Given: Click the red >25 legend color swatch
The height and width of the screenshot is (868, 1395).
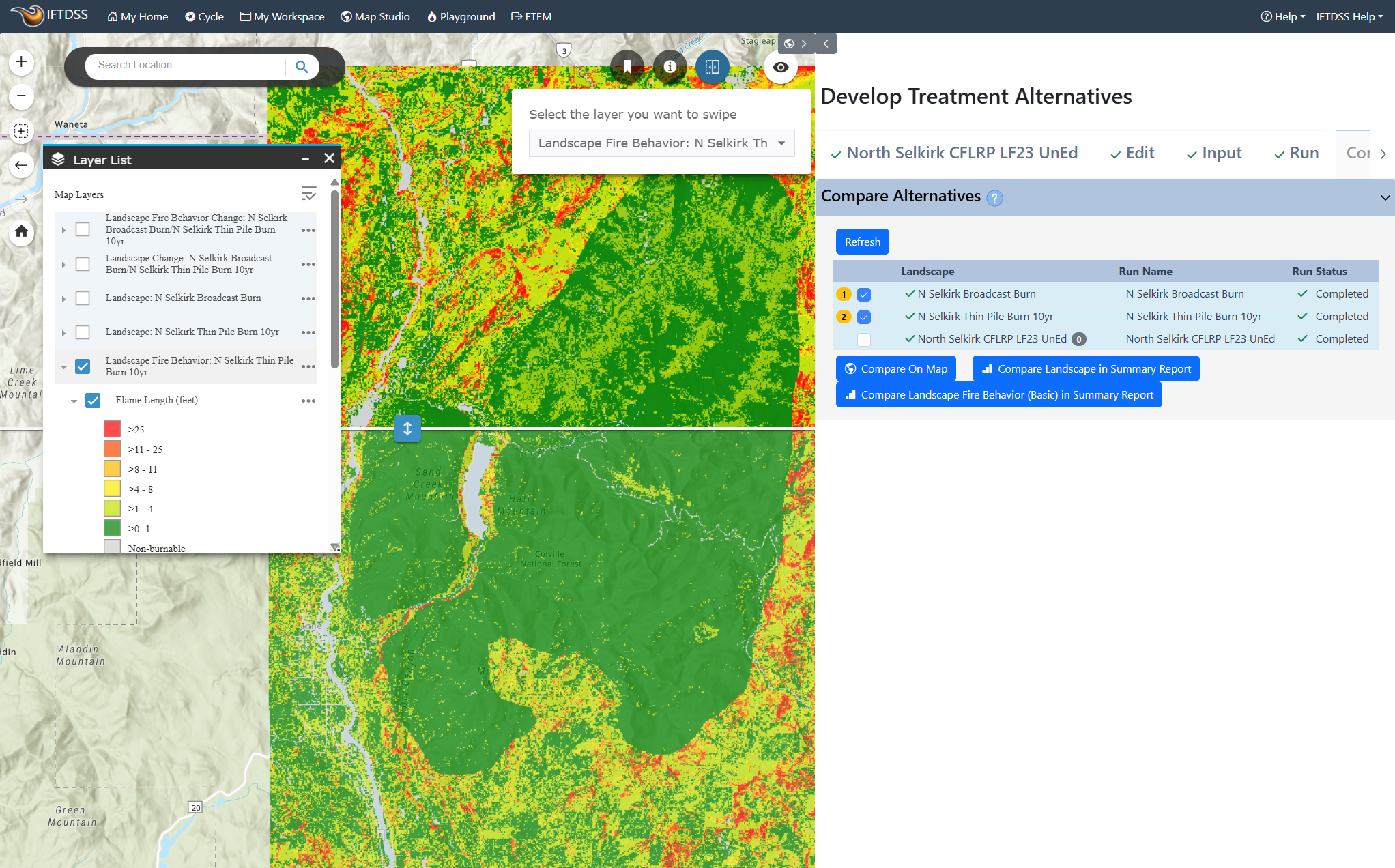Looking at the screenshot, I should point(113,429).
